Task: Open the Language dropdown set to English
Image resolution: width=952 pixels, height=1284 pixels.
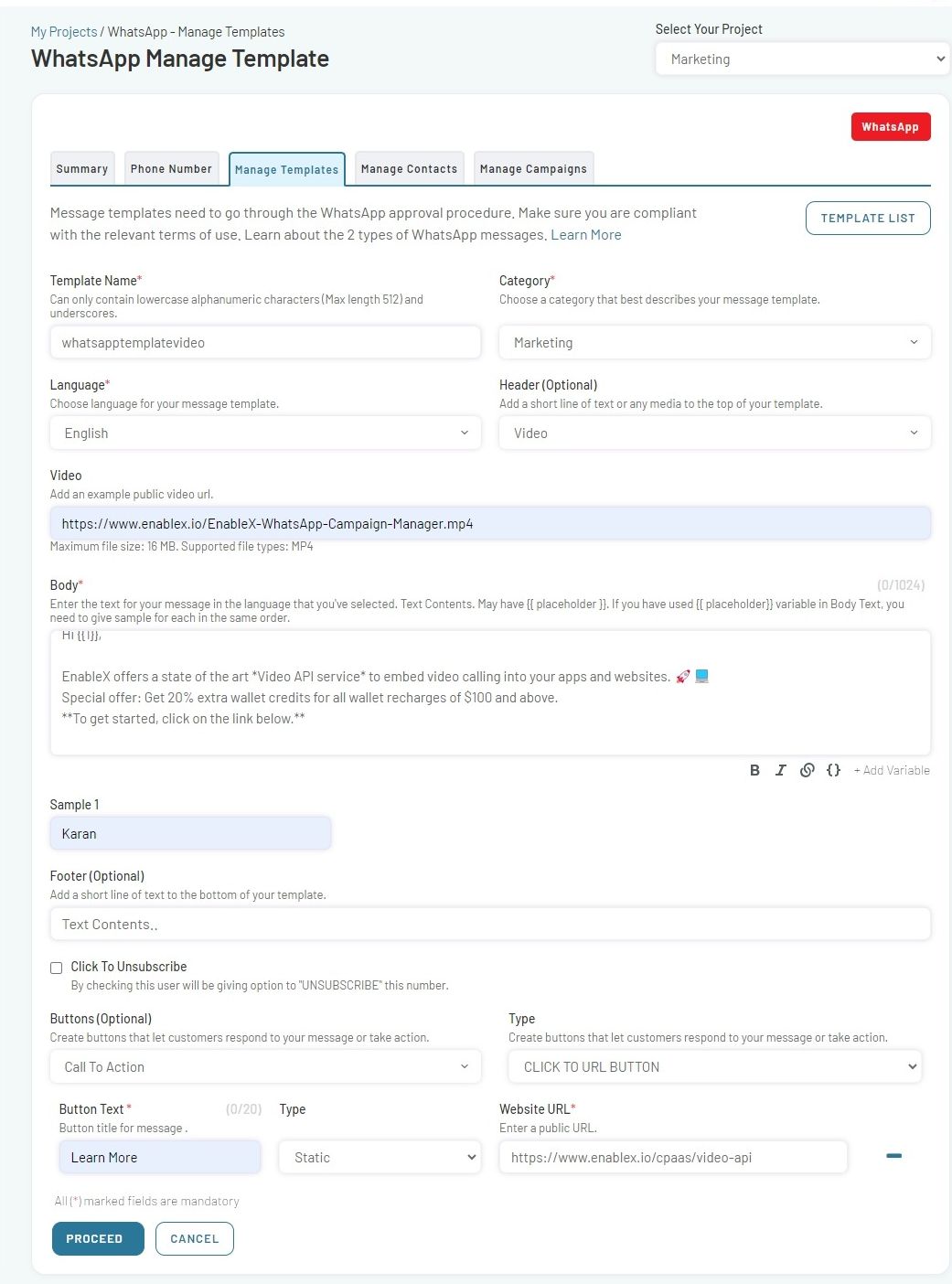Action: point(265,433)
